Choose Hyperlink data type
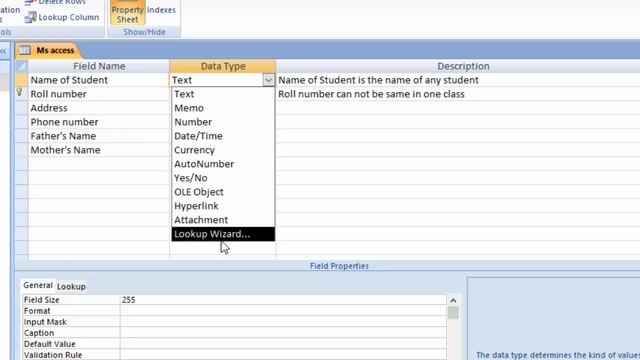640x360 pixels. pos(223,206)
